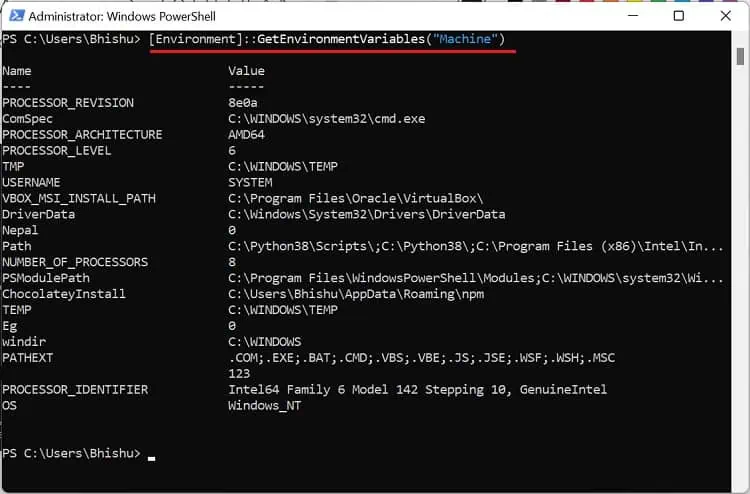This screenshot has width=750, height=494.
Task: Click the Drivers\DriverData path value
Action: coord(366,214)
